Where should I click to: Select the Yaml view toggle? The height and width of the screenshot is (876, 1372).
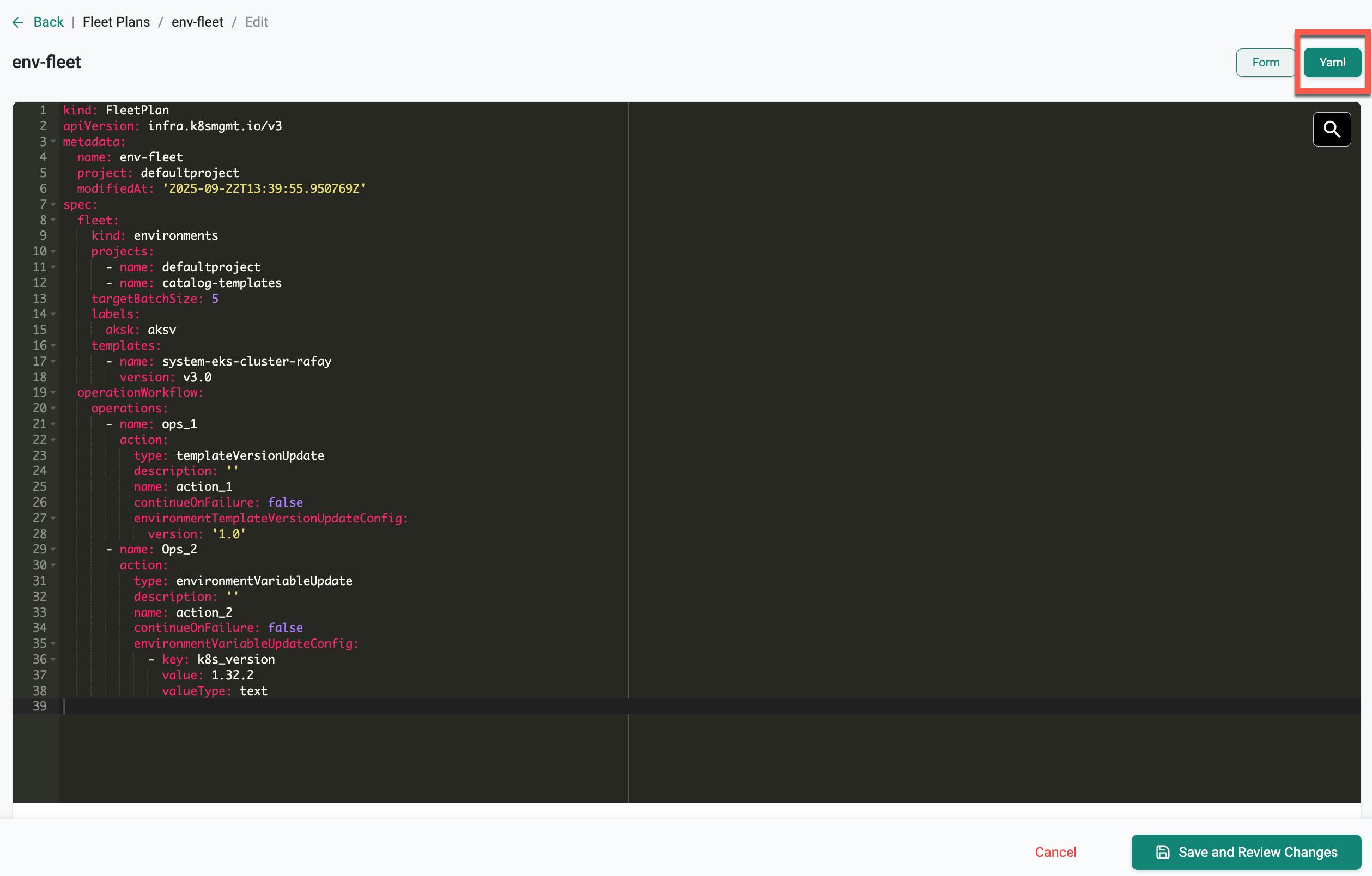(x=1332, y=63)
